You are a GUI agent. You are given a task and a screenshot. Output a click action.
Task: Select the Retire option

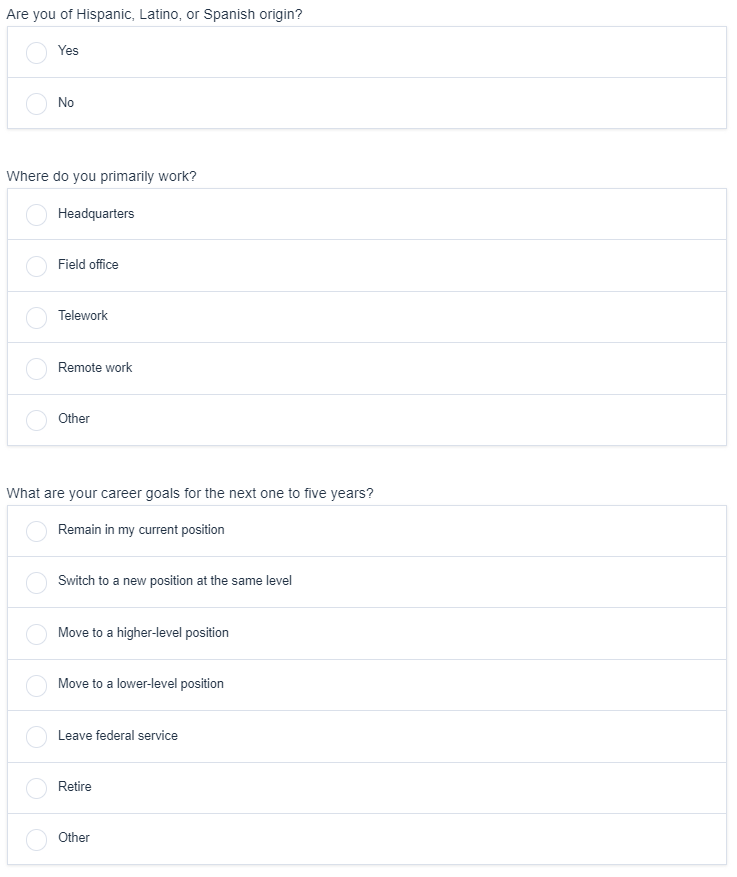37,788
